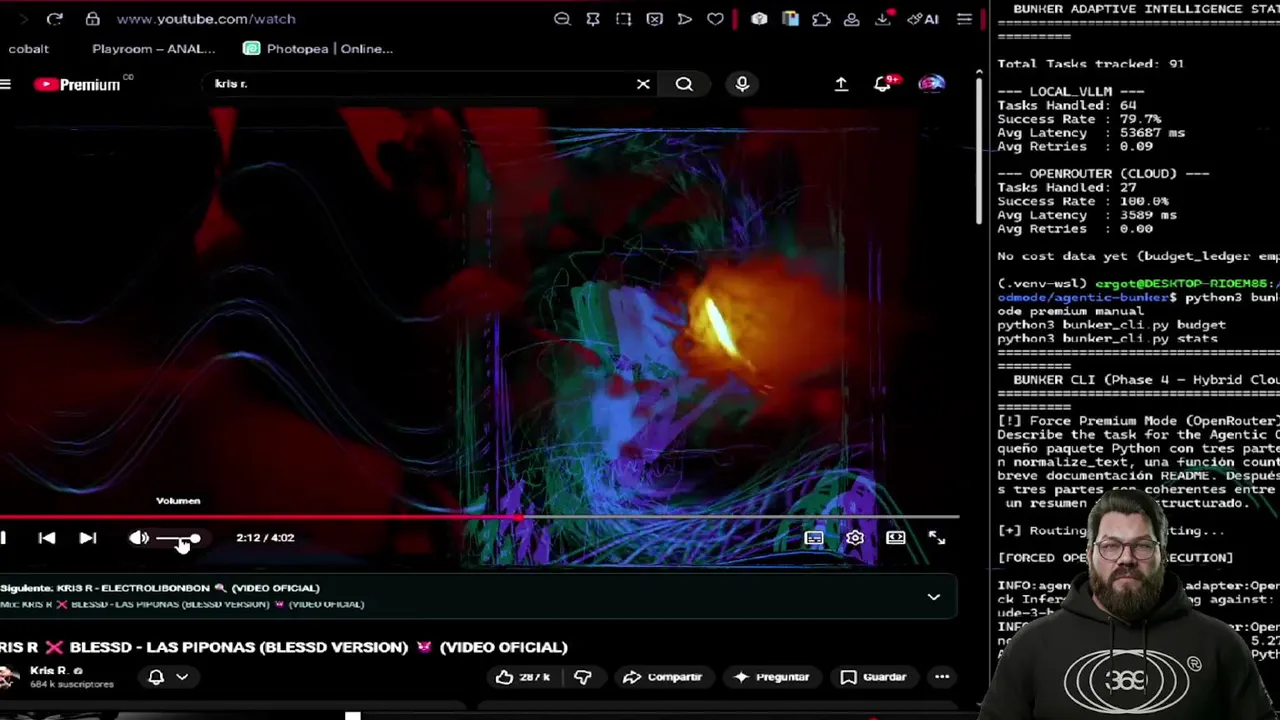Open the YouTube account avatar
The height and width of the screenshot is (720, 1280).
click(931, 84)
